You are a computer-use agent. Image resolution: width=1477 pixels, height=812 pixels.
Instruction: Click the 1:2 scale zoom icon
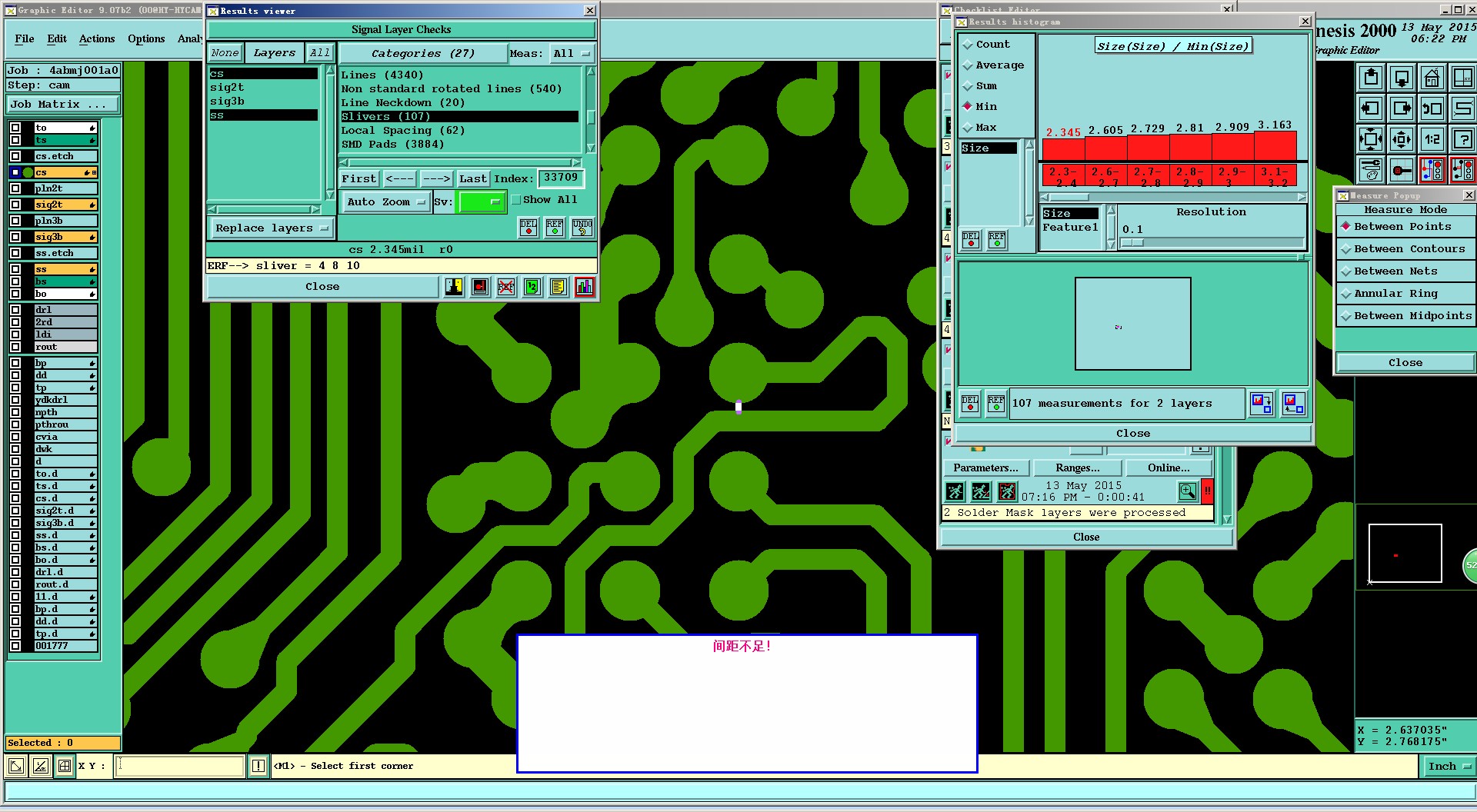pyautogui.click(x=1432, y=139)
